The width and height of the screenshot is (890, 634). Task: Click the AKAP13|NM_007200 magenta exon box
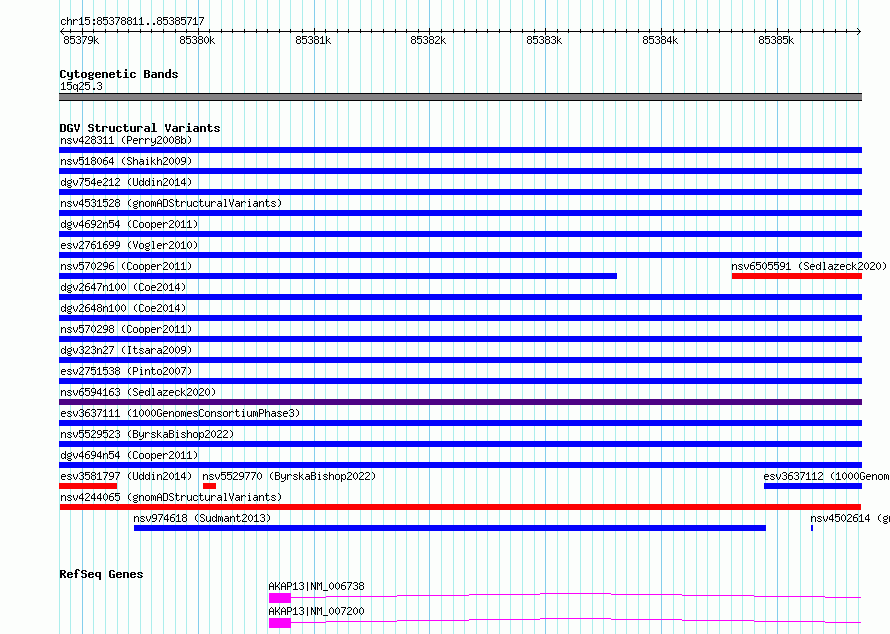tap(280, 623)
